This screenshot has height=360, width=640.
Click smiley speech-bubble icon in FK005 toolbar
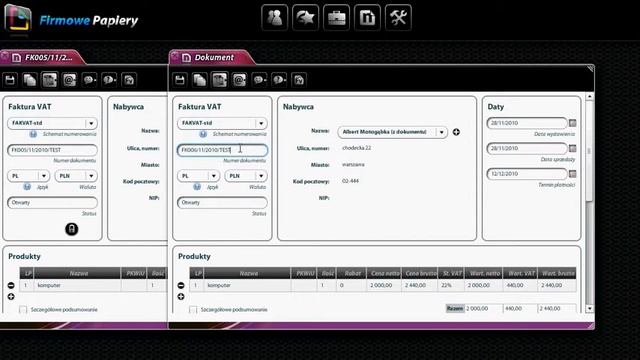(89, 80)
